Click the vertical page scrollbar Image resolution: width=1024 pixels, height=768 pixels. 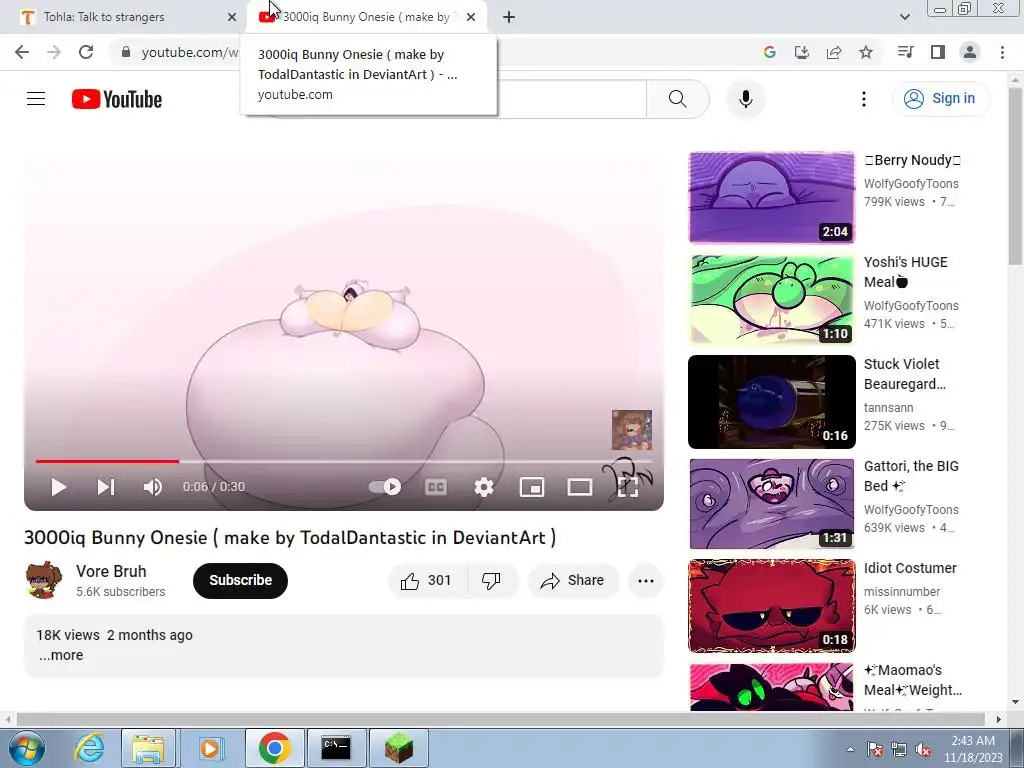point(1016,176)
